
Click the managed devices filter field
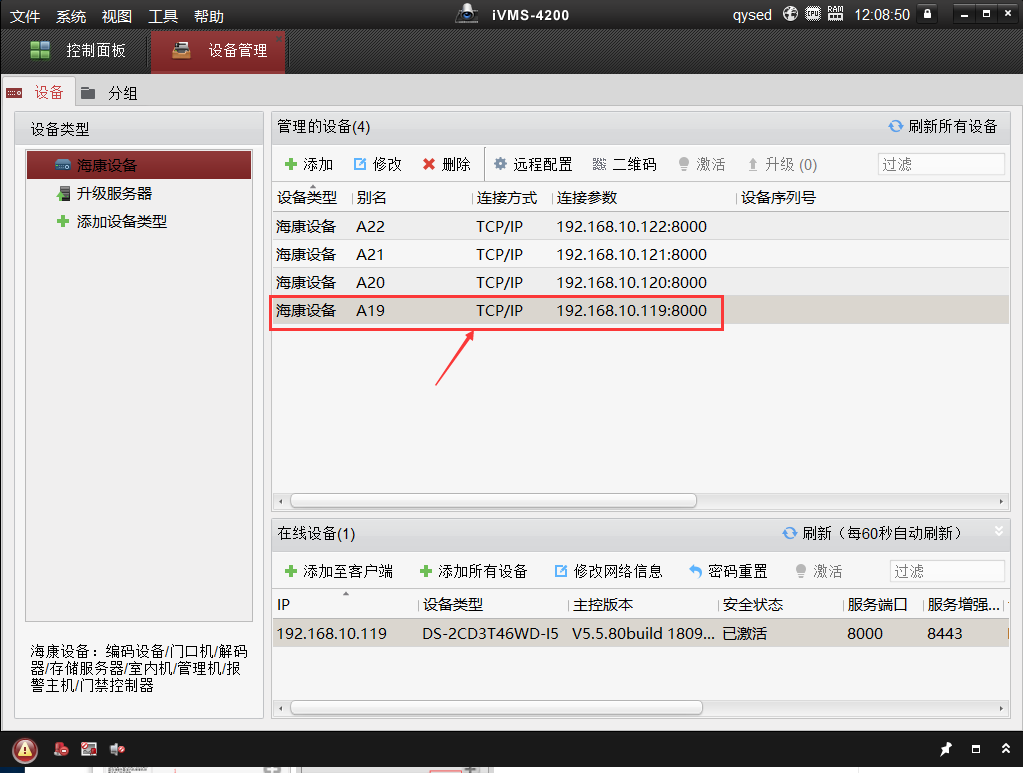pyautogui.click(x=940, y=164)
